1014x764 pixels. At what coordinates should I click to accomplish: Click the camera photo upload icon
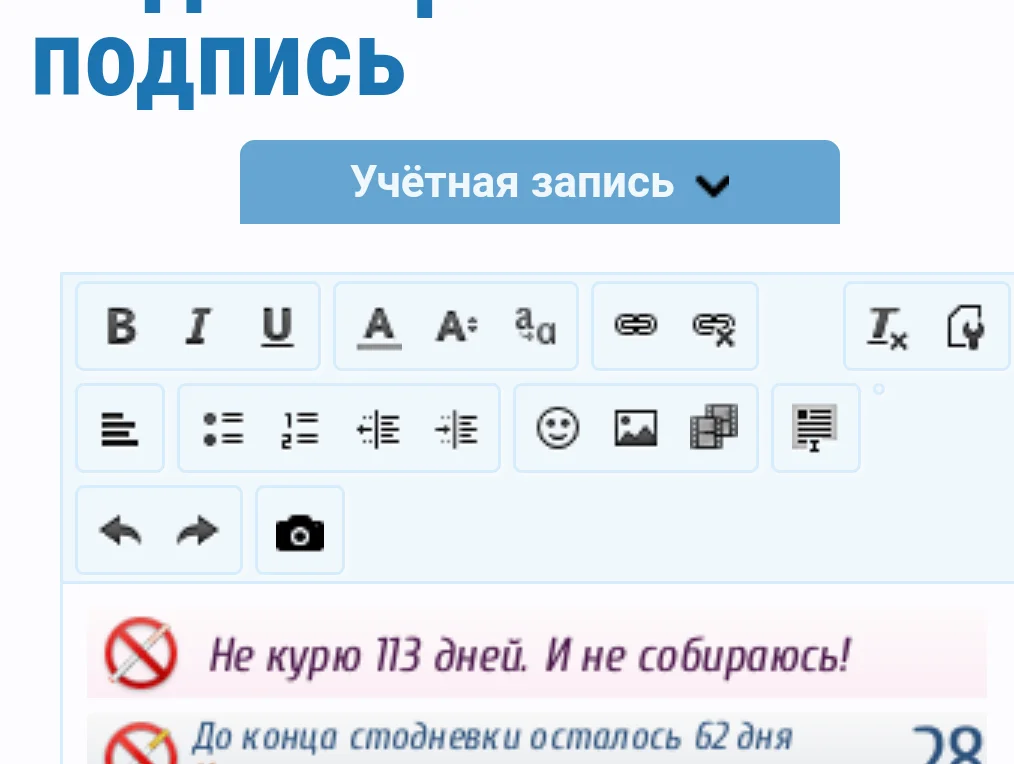[x=299, y=532]
